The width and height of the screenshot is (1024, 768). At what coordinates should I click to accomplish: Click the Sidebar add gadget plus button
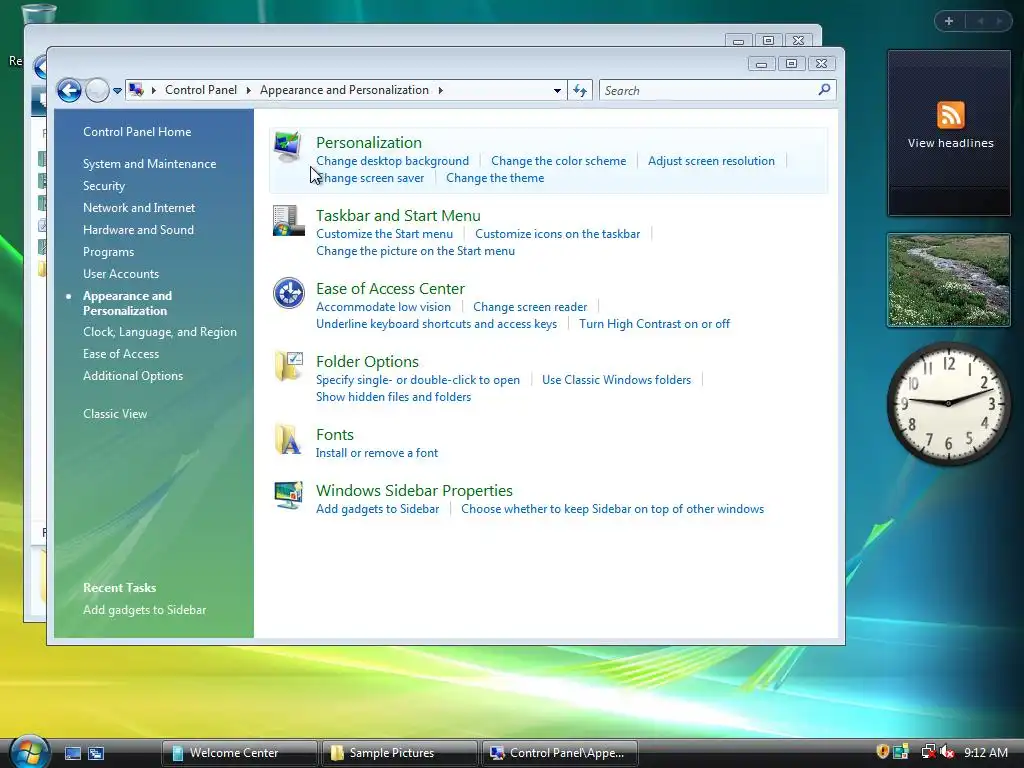949,21
